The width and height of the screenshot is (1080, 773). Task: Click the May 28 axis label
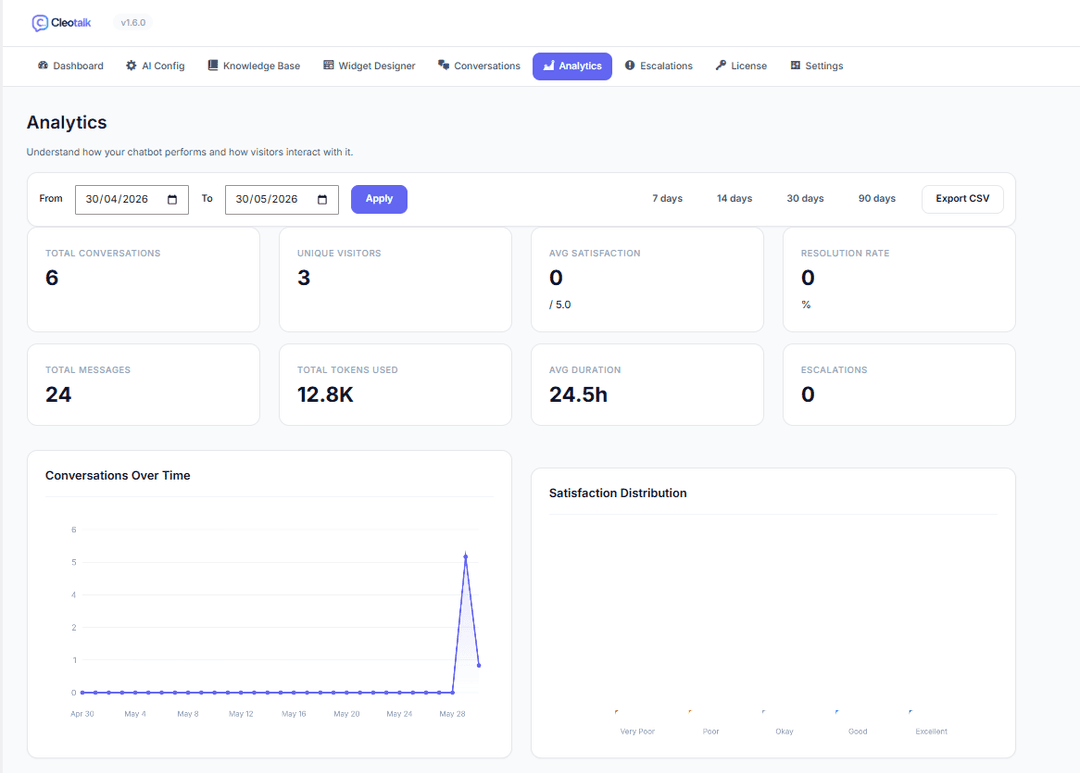point(453,714)
